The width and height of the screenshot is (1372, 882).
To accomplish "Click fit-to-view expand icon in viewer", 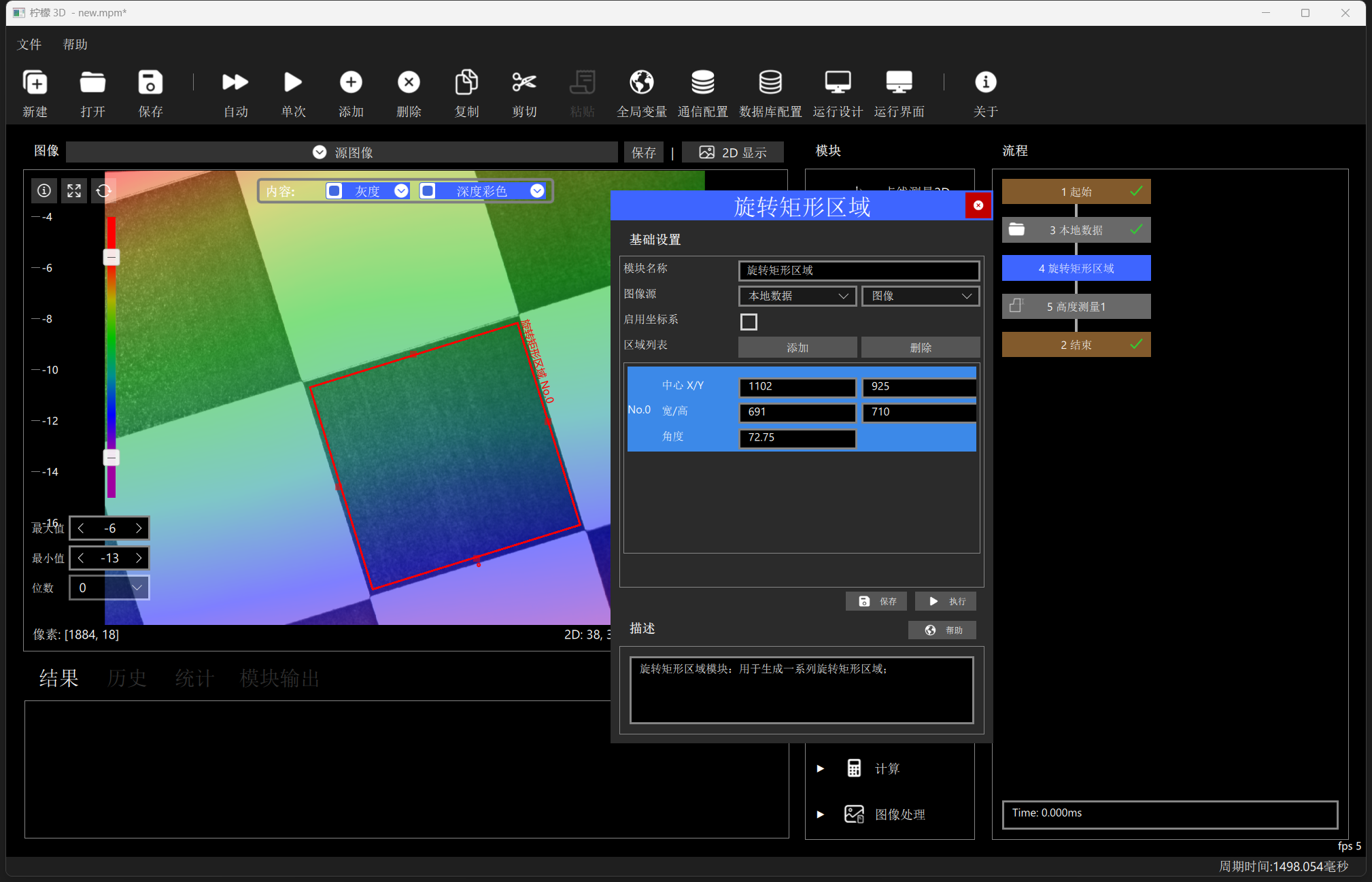I will click(x=74, y=191).
